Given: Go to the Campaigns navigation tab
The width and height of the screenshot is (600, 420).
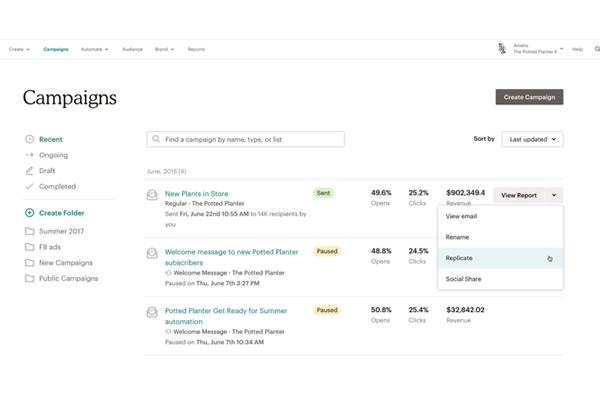Looking at the screenshot, I should 56,49.
